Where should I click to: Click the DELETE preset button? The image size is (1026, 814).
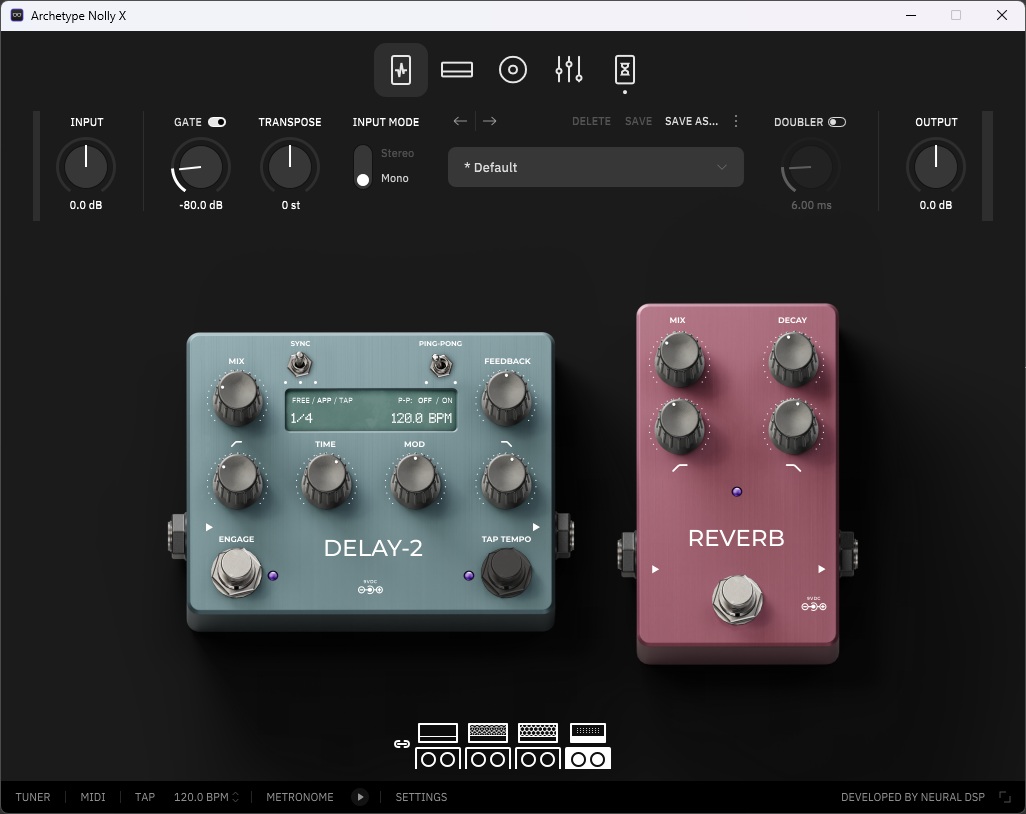pos(591,121)
